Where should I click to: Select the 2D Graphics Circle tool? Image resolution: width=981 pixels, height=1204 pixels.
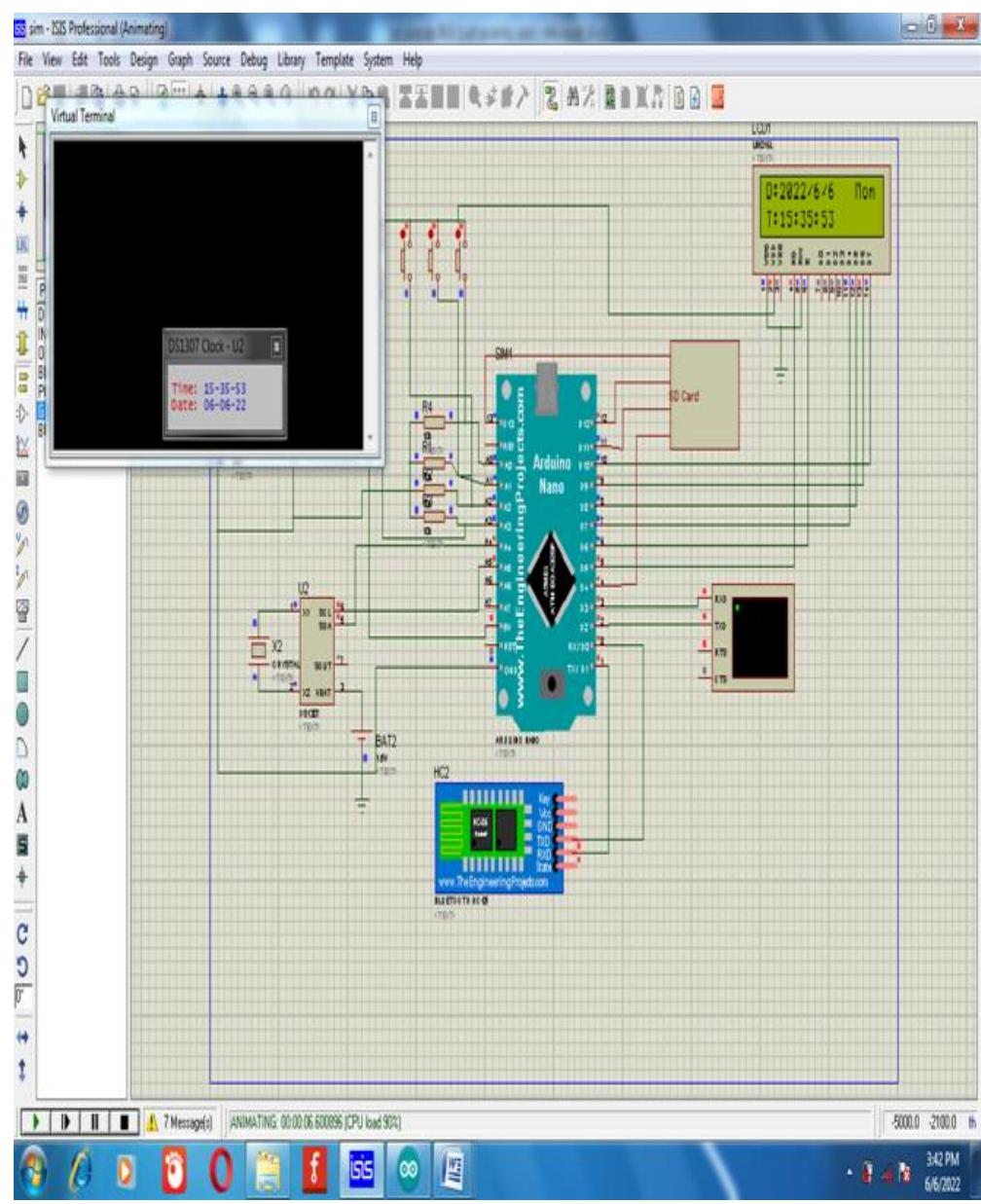pyautogui.click(x=21, y=713)
